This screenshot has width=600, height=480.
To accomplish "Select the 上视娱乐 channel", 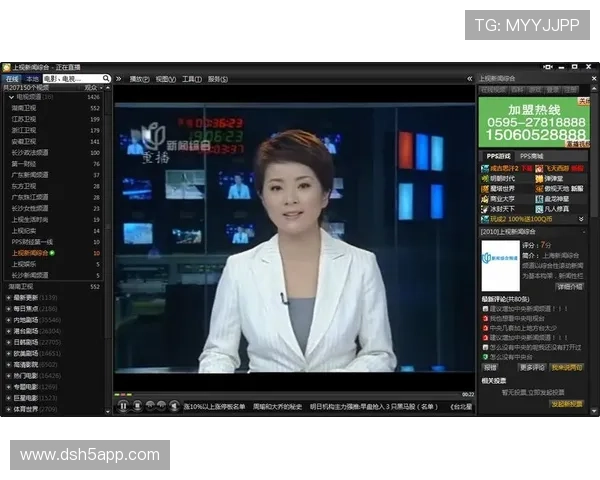I will [x=54, y=264].
